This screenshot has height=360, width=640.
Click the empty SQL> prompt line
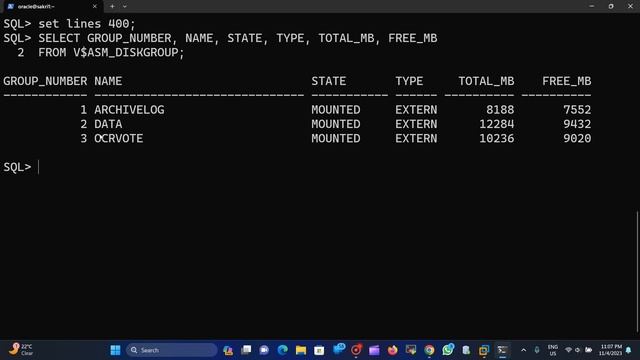pos(20,167)
